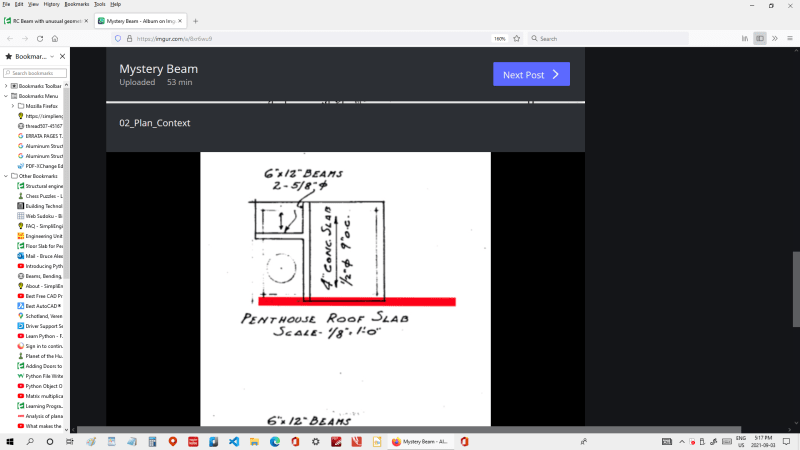Open new tab with plus button
Image resolution: width=800 pixels, height=450 pixels.
tap(195, 21)
